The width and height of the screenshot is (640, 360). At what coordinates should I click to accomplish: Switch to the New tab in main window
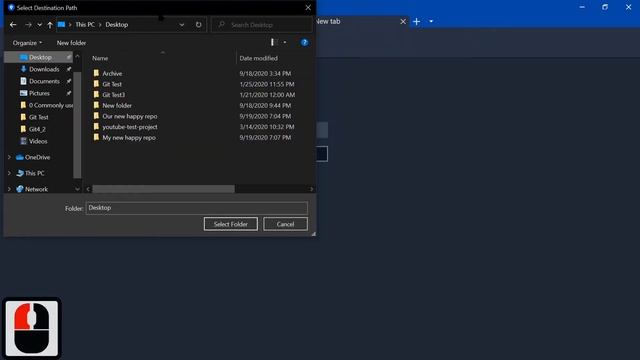coord(329,21)
